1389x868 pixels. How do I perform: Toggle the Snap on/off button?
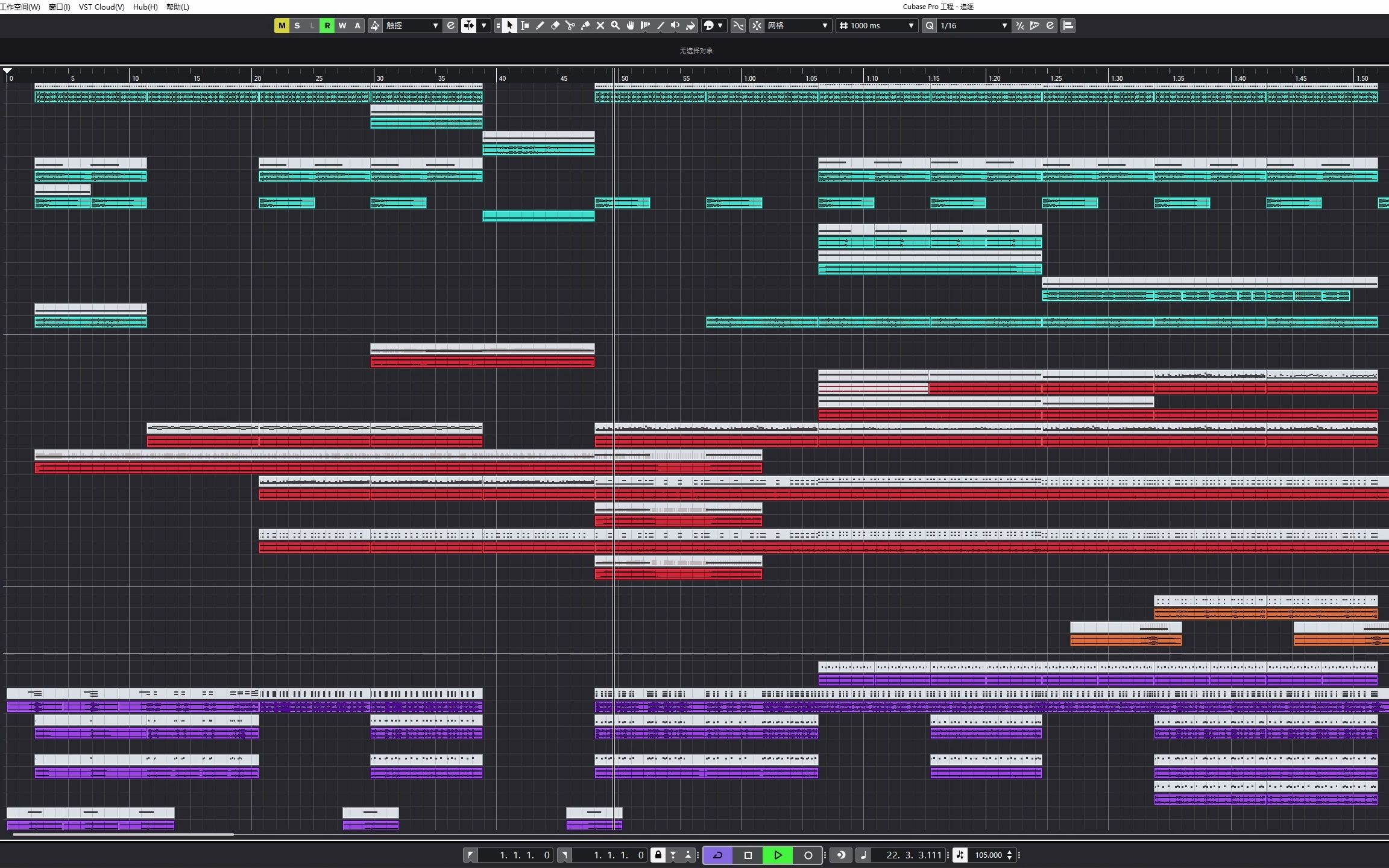[x=756, y=25]
